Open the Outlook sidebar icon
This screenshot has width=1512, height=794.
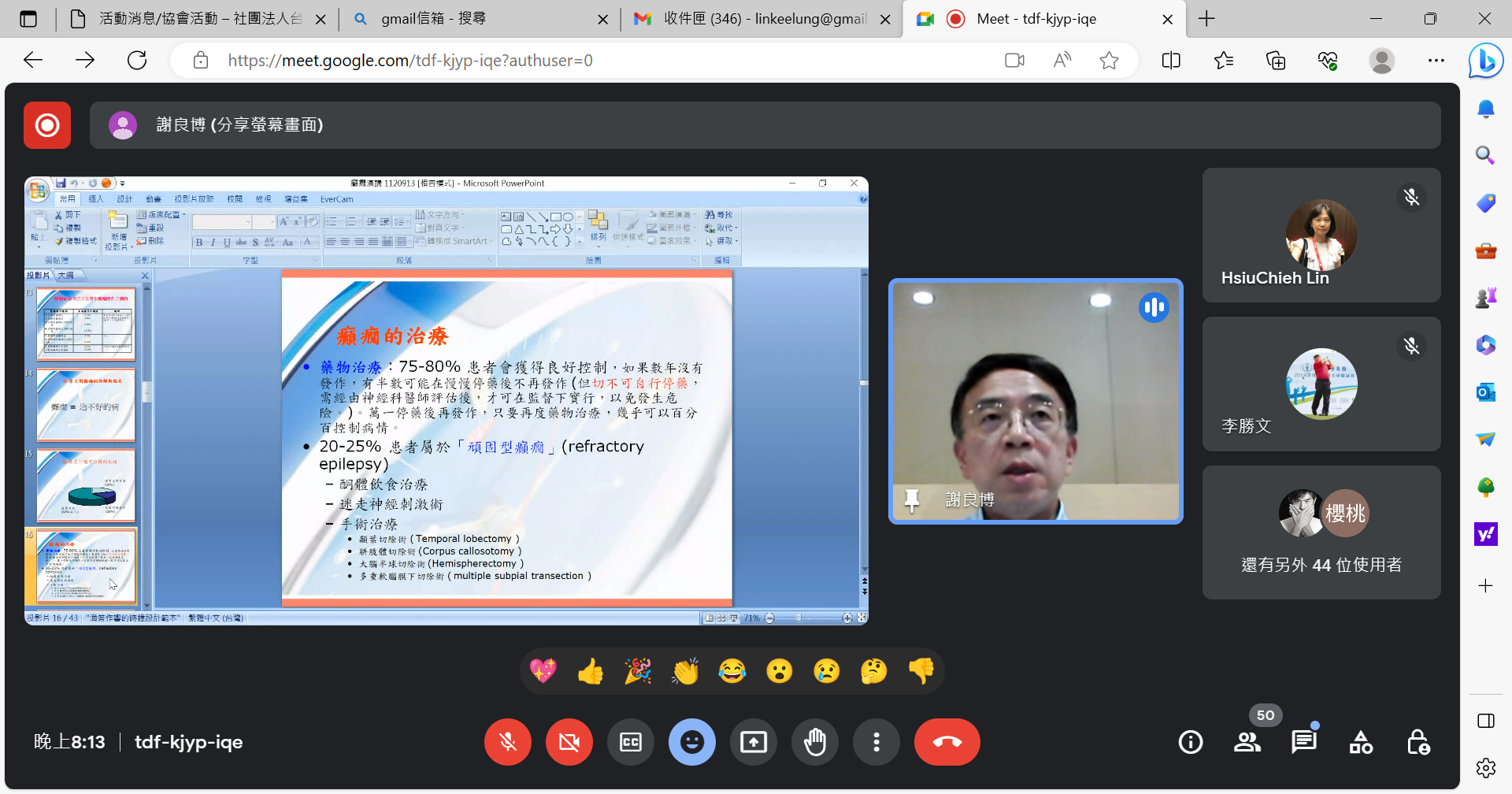pos(1485,392)
